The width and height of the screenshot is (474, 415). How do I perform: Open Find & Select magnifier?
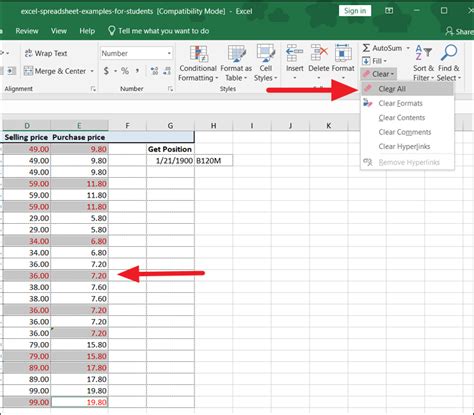click(449, 53)
